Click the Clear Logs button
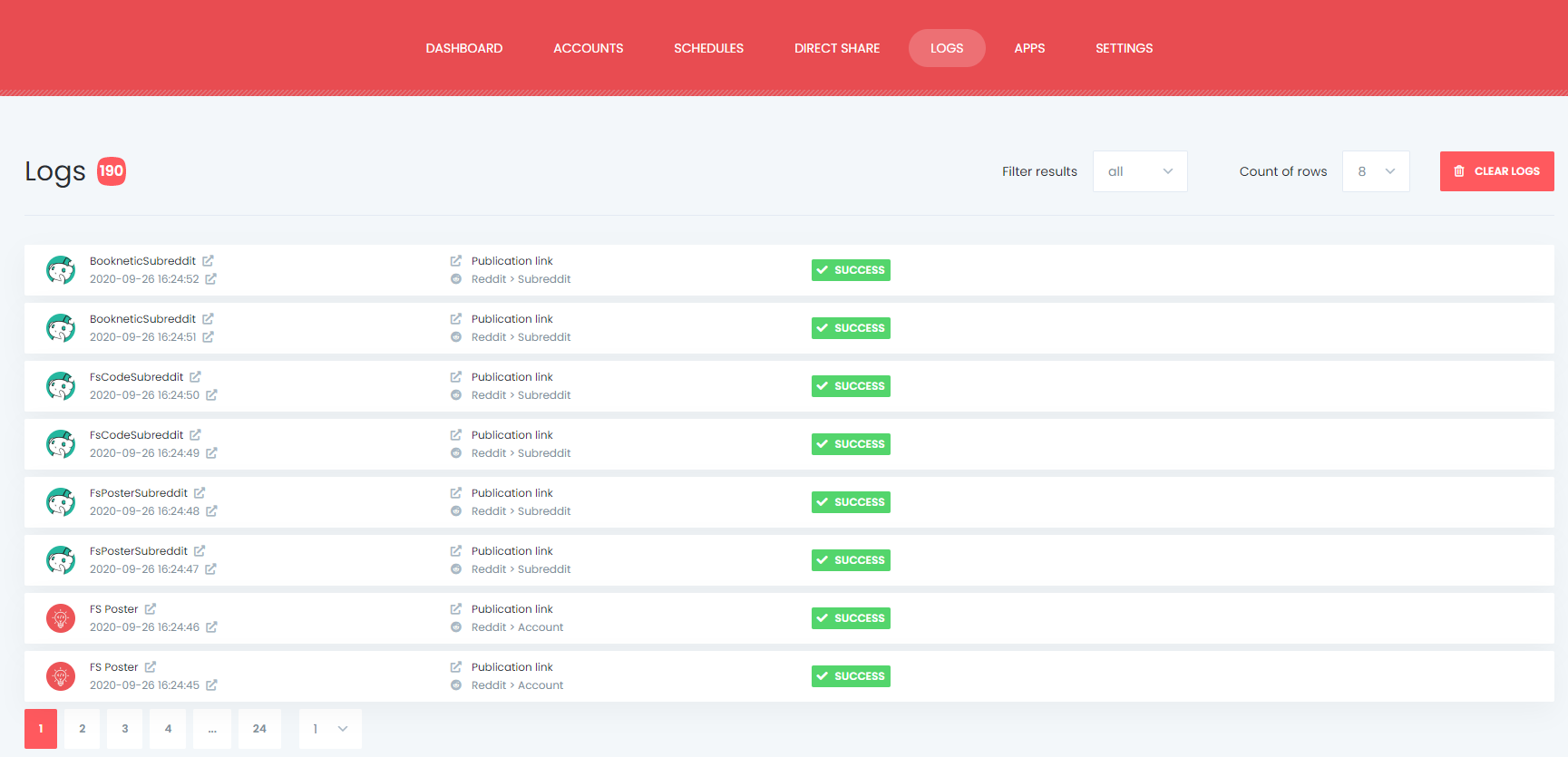Screen dimensions: 1568x757 coord(1497,171)
